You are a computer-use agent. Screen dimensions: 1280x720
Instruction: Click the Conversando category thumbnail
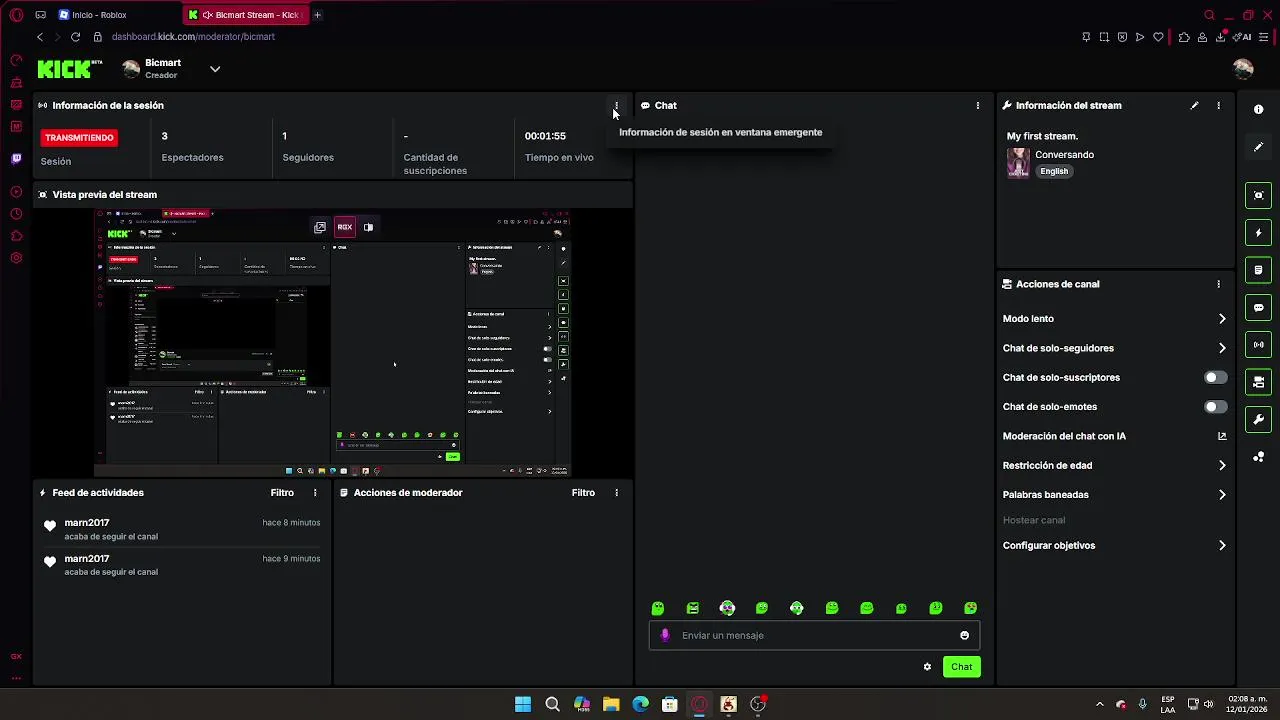1018,163
